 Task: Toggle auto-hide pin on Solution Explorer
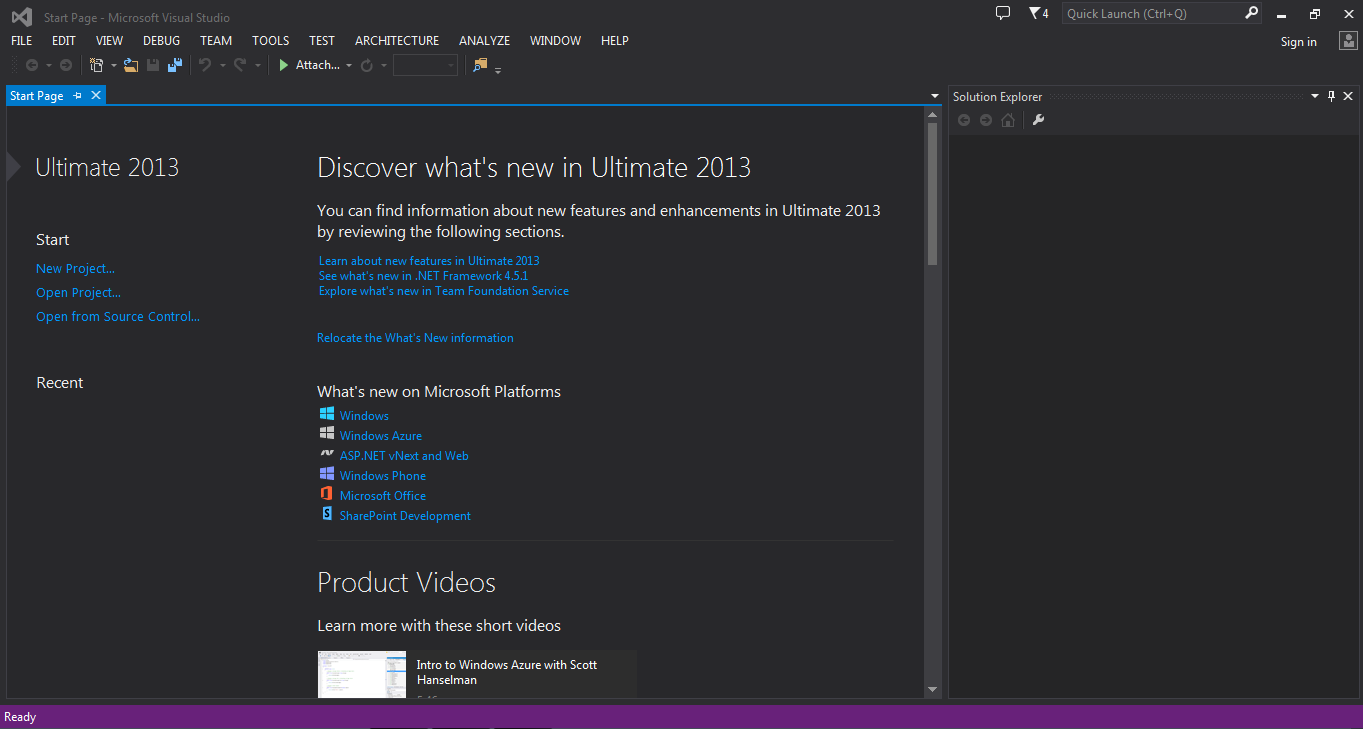[x=1331, y=96]
